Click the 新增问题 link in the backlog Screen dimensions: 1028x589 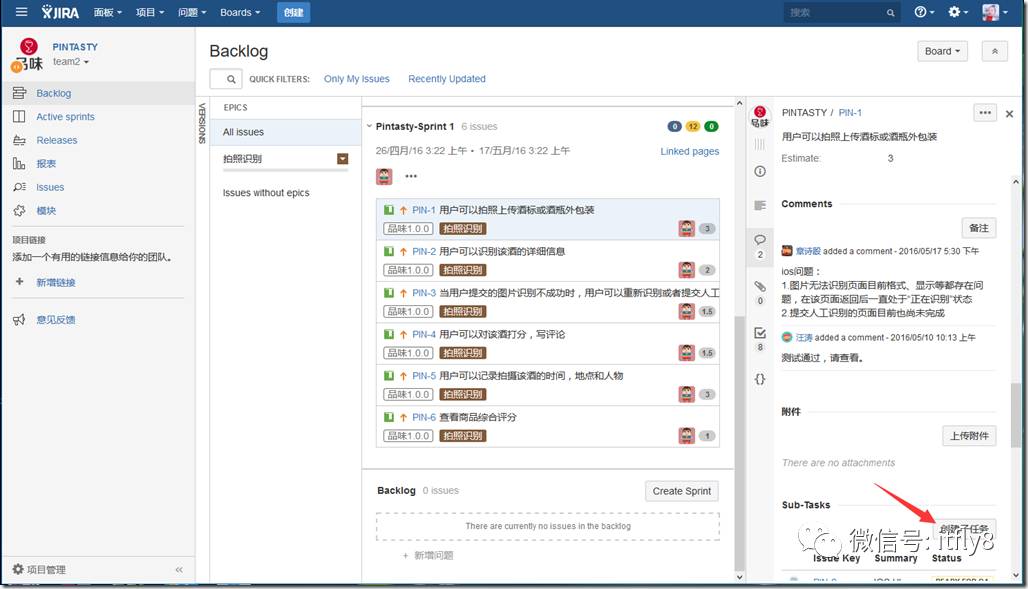[x=428, y=556]
